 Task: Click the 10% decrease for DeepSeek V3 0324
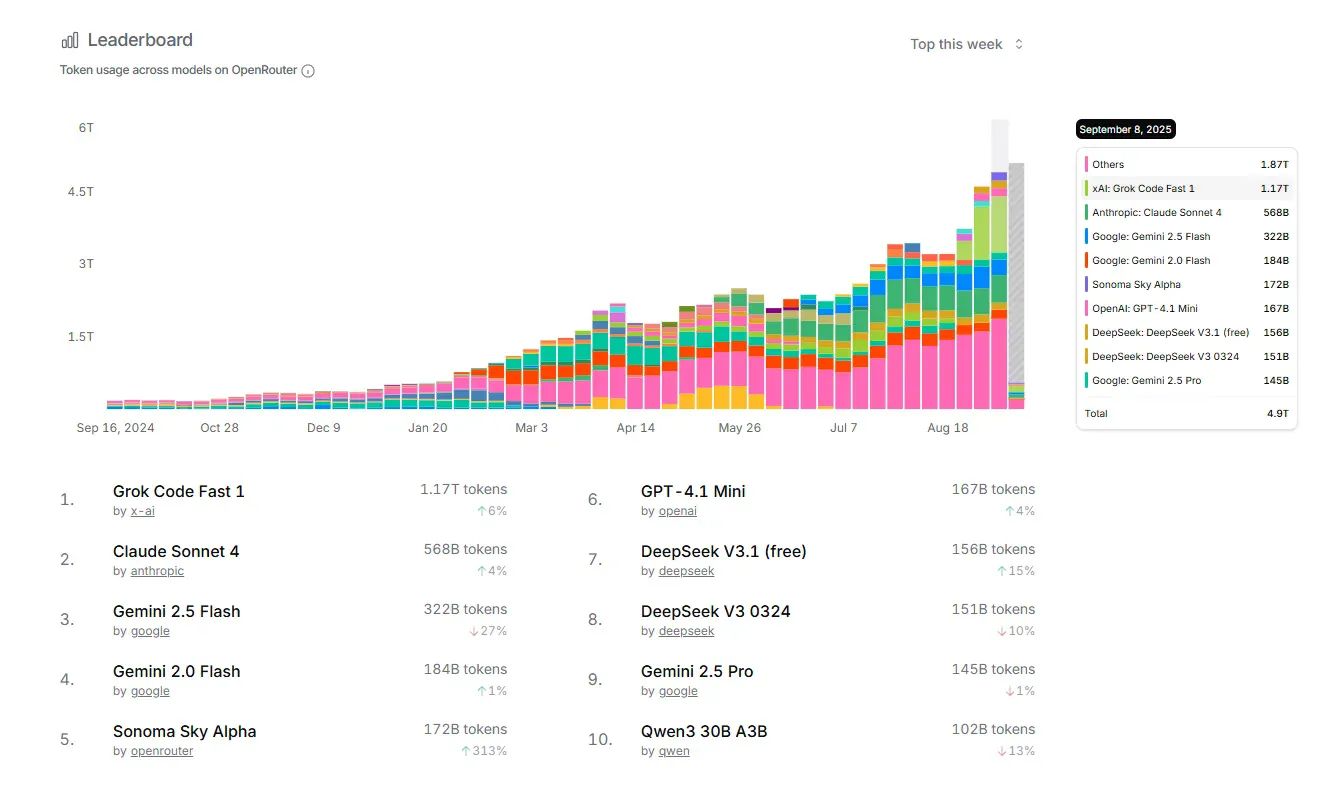[x=1016, y=631]
